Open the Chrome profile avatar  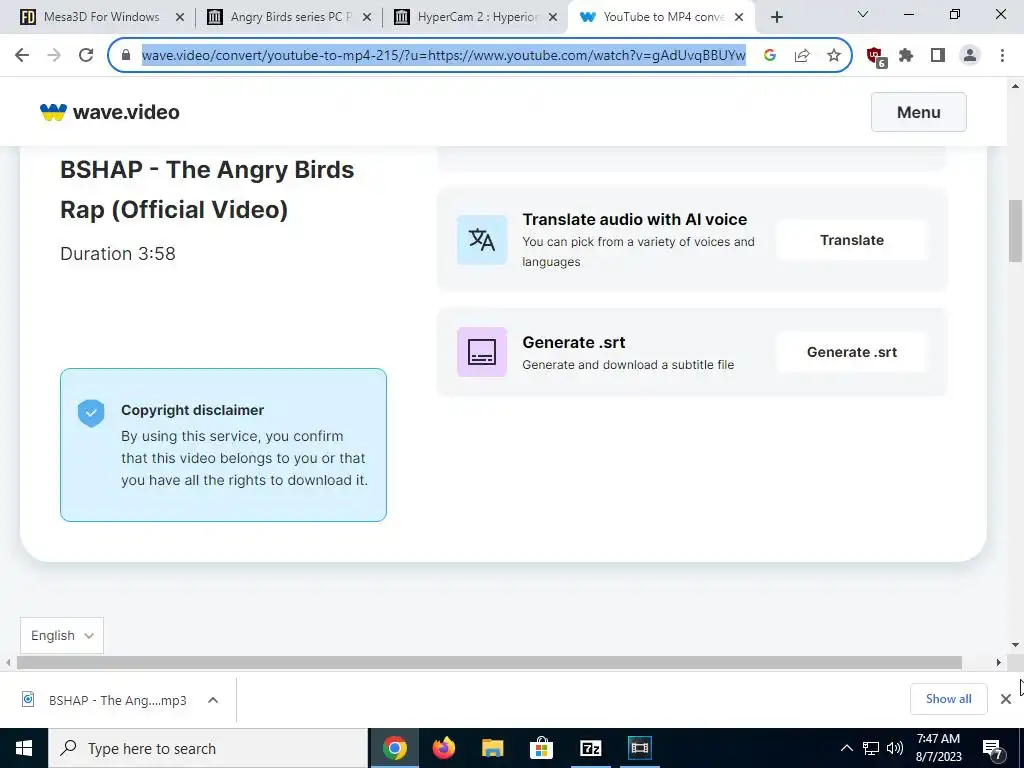pyautogui.click(x=970, y=56)
